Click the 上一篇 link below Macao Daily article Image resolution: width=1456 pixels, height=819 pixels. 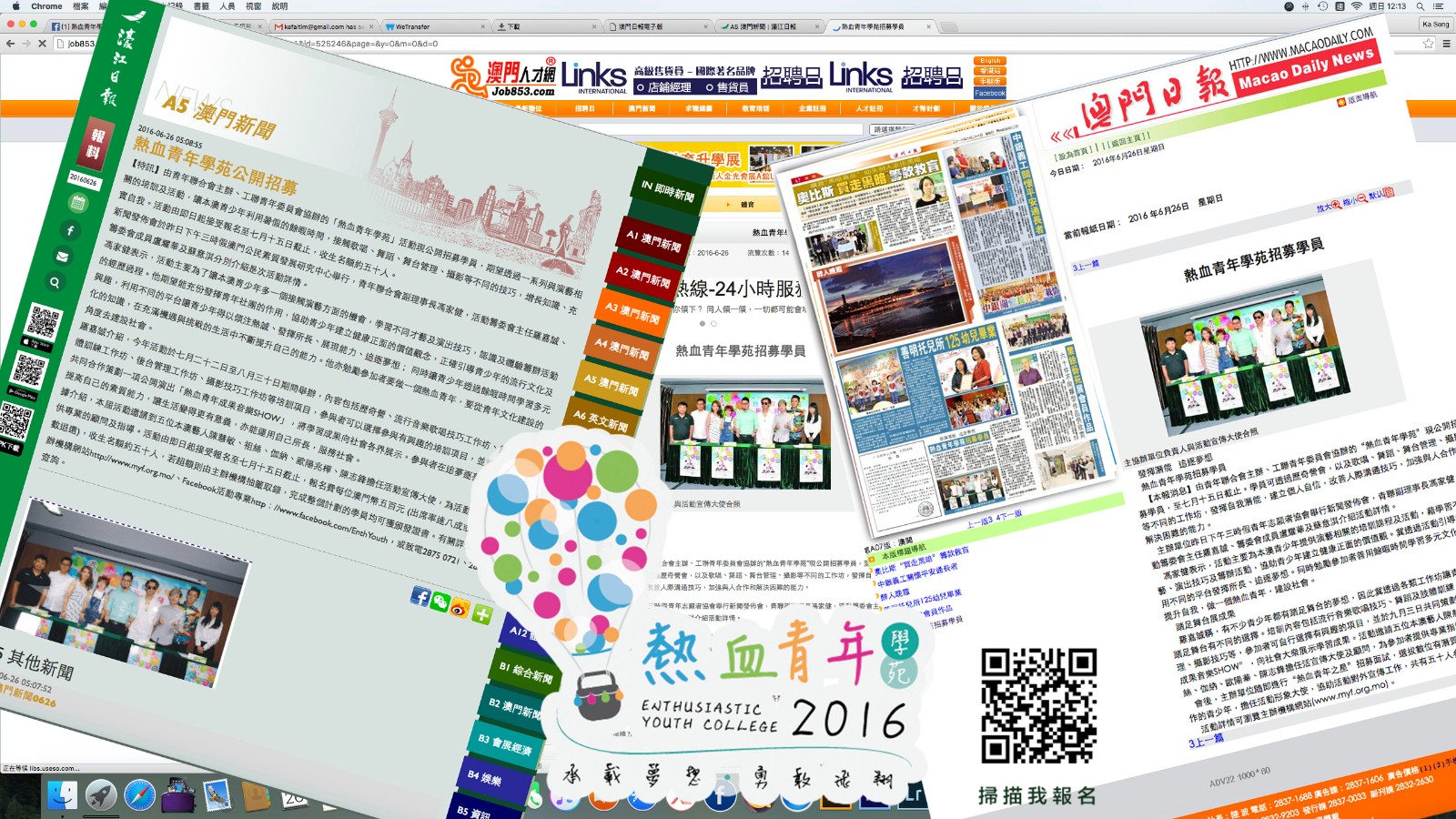click(x=1206, y=741)
